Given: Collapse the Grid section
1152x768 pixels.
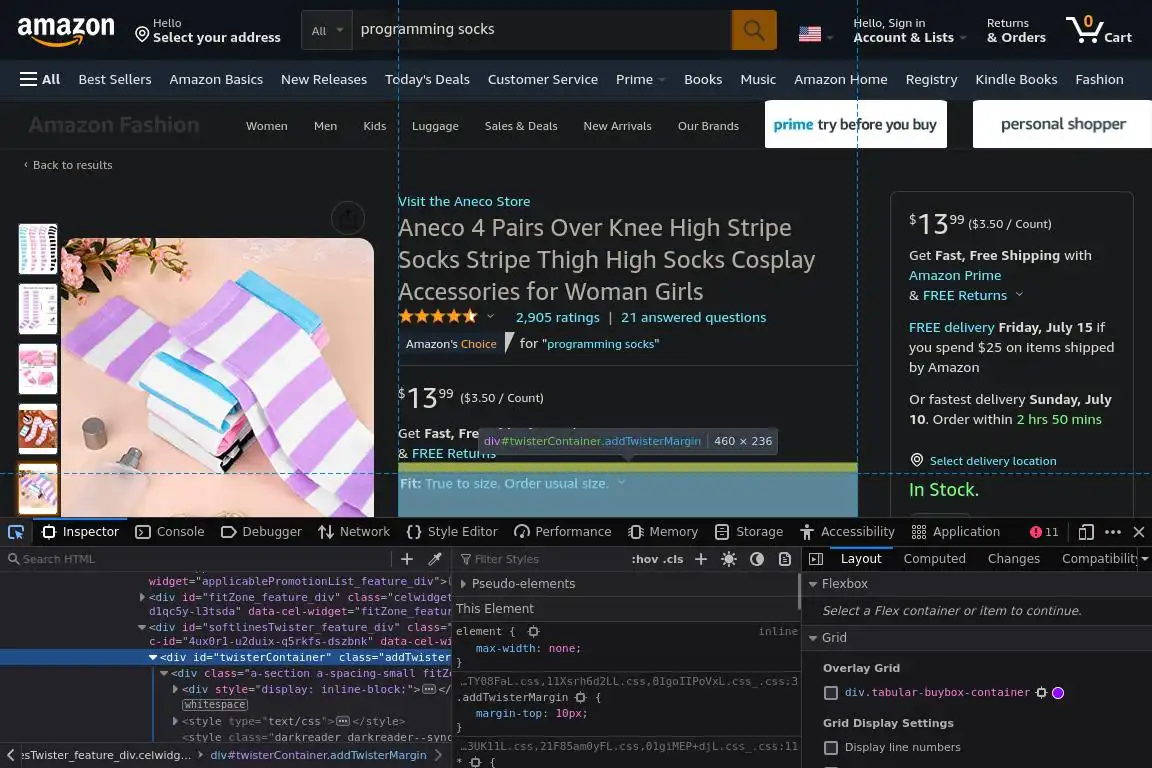Looking at the screenshot, I should point(813,638).
